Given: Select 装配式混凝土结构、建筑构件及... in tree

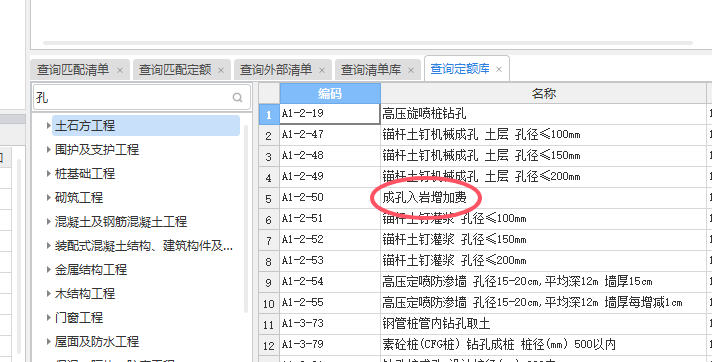Looking at the screenshot, I should pyautogui.click(x=144, y=246).
